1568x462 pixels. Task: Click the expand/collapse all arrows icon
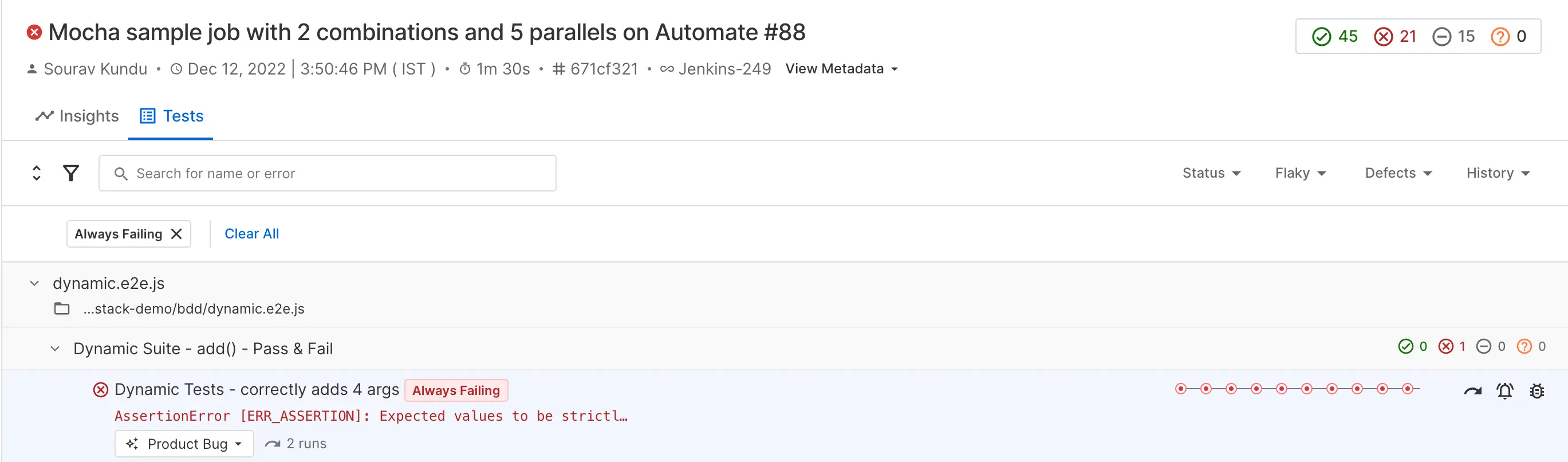click(37, 173)
